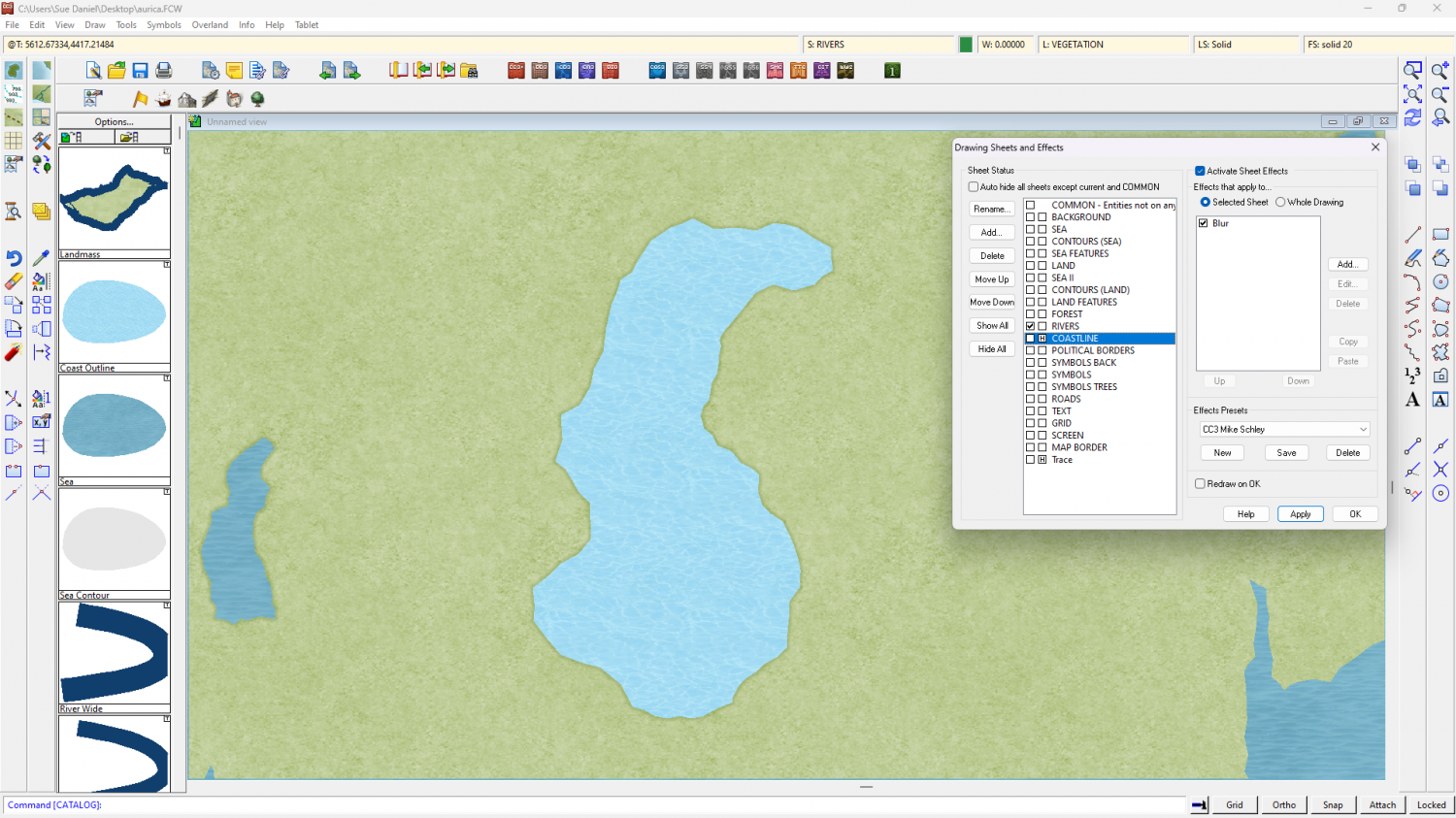This screenshot has height=818, width=1456.
Task: Open the Effects Presets CC3 Mike Schley dropdown
Action: 1284,429
